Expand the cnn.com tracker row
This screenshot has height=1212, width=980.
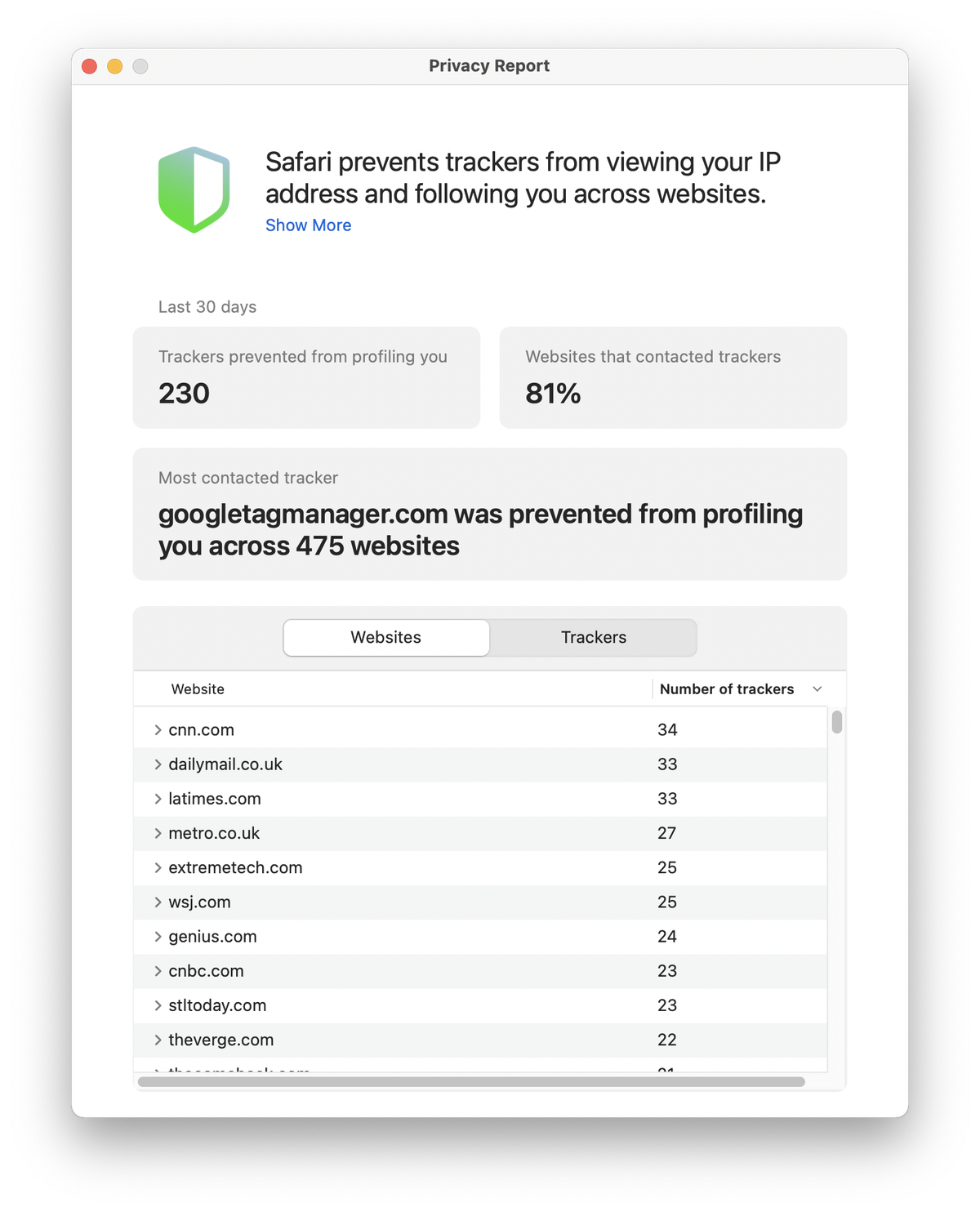[x=158, y=730]
